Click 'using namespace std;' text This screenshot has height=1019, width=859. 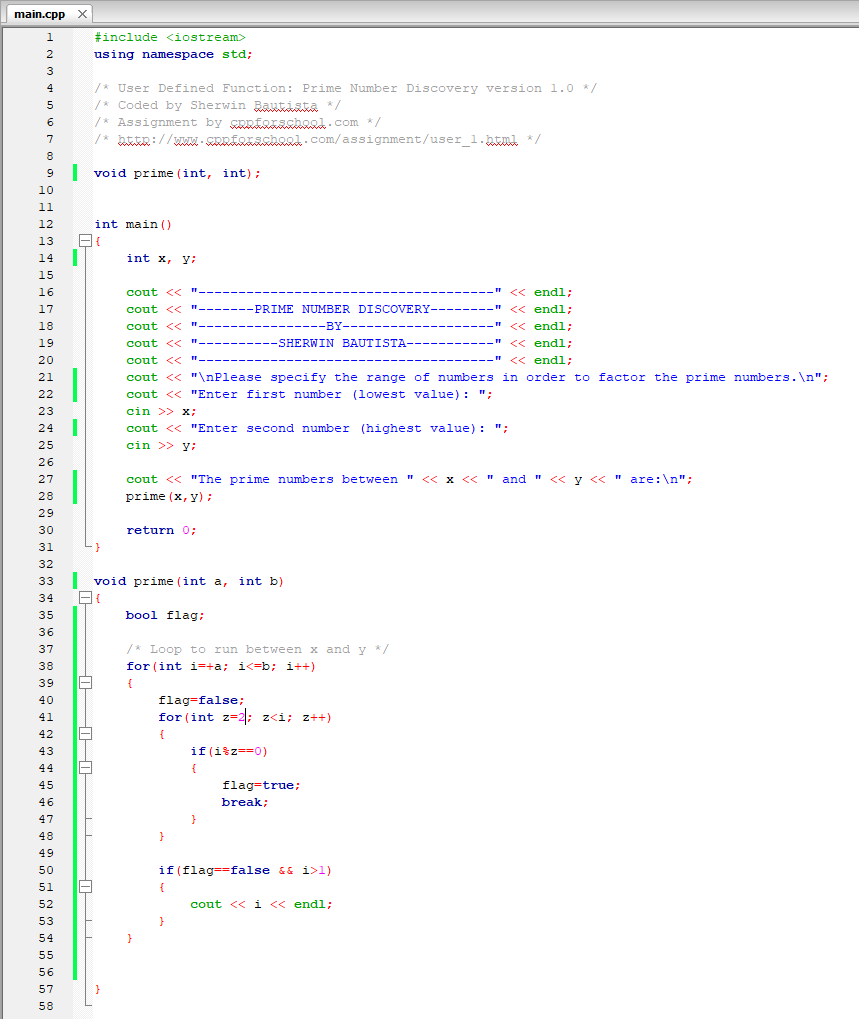point(173,55)
